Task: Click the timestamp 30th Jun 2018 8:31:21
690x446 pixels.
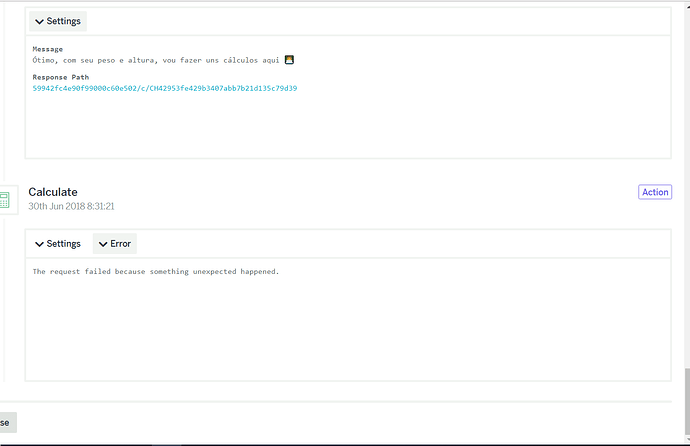Action: [71, 206]
